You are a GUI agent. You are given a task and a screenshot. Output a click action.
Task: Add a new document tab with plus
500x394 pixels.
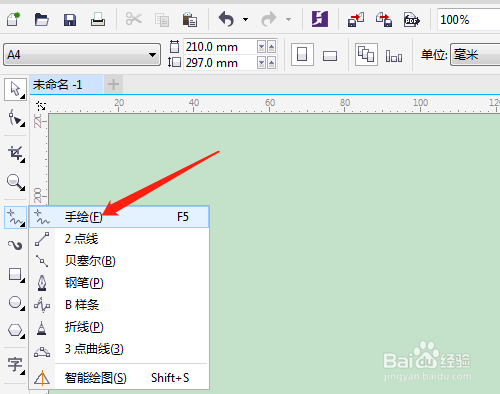click(113, 84)
